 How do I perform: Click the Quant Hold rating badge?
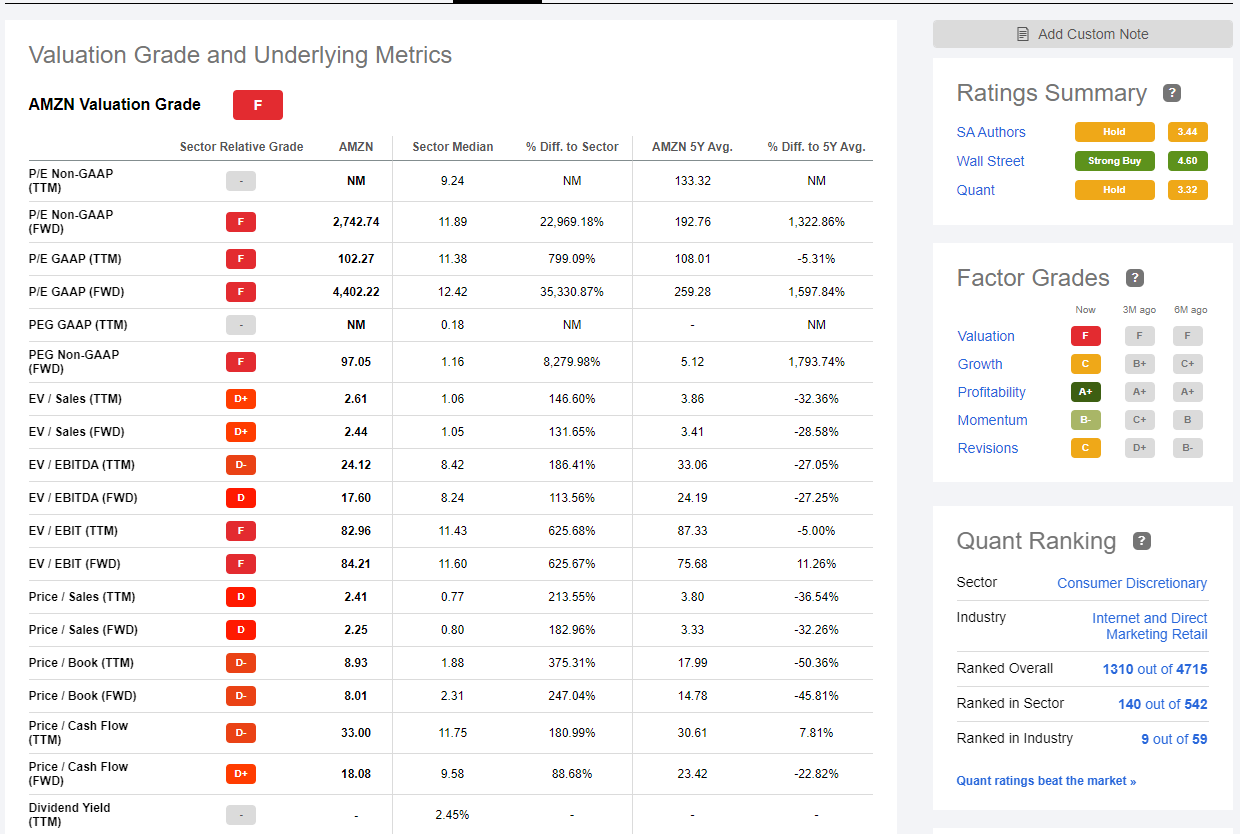click(x=1115, y=190)
